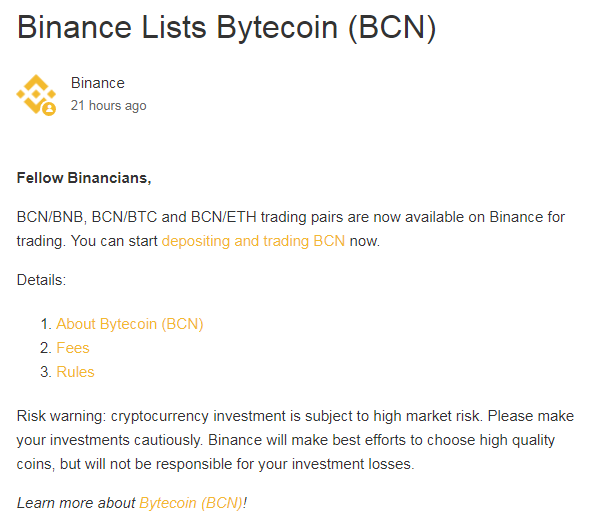Screen dimensions: 598x522
Task: Click the 'Details:' label
Action: point(41,280)
